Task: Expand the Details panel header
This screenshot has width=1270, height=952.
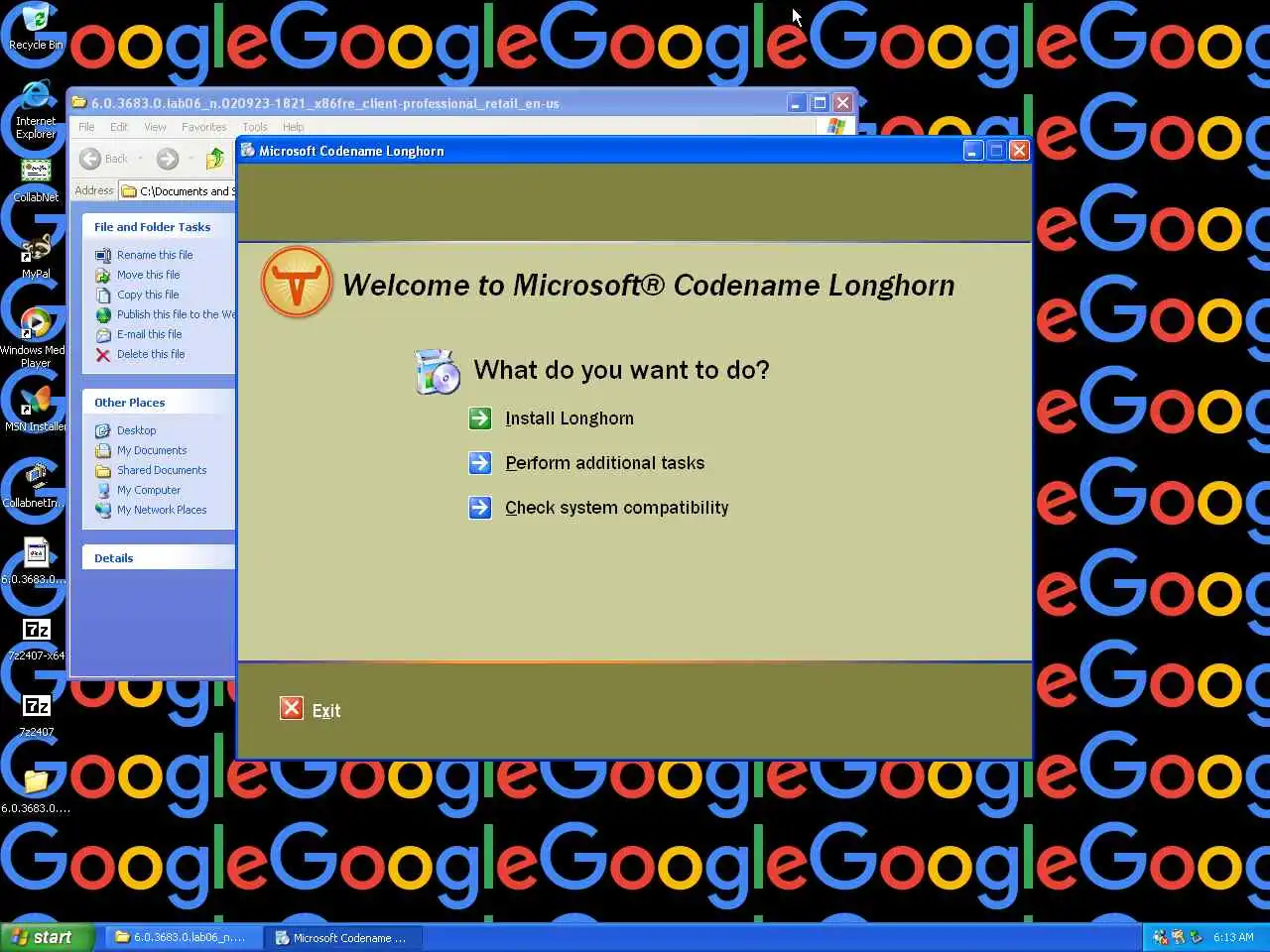Action: [159, 558]
